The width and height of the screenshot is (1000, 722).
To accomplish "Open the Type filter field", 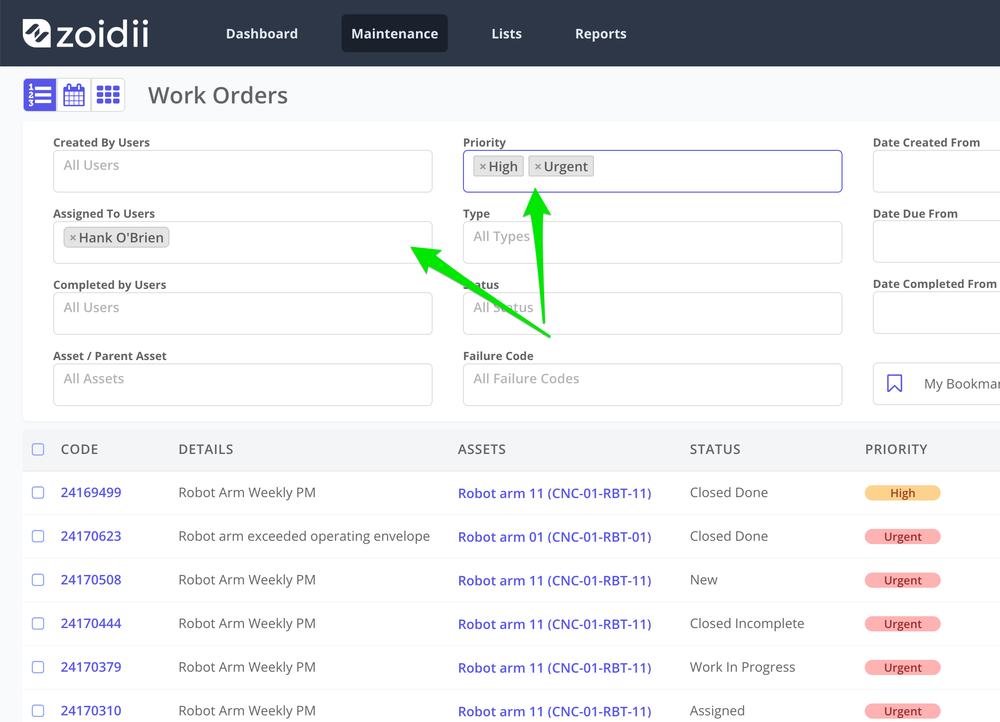I will tap(652, 242).
